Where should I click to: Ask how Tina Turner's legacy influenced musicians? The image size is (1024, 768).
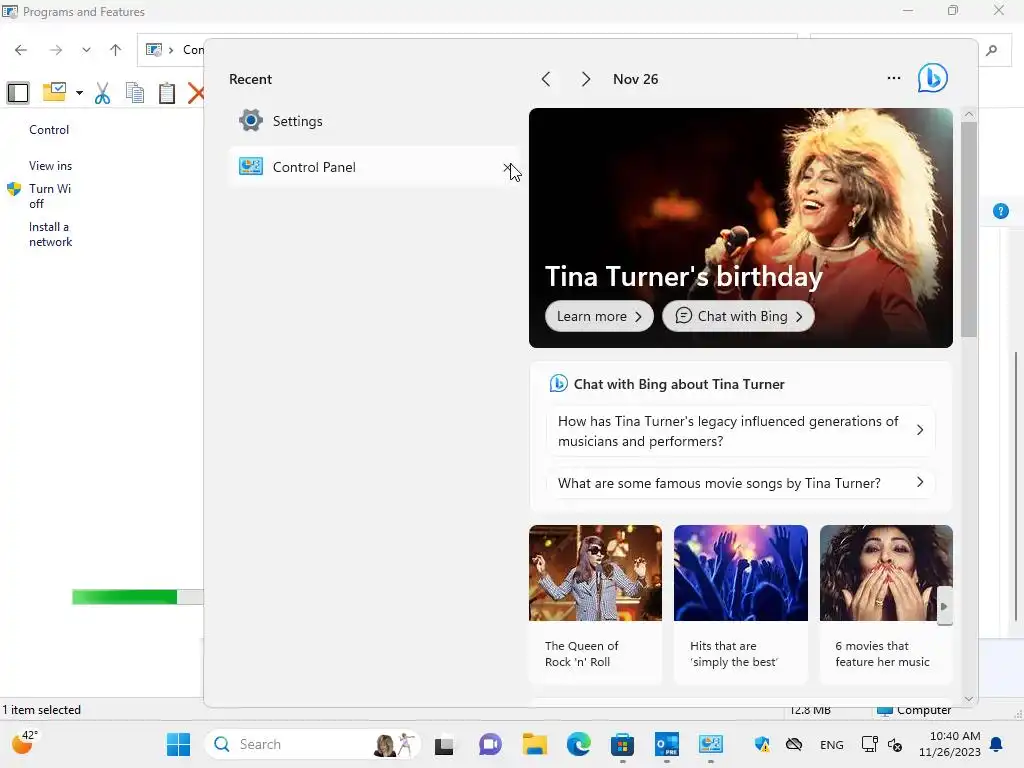[x=741, y=431]
